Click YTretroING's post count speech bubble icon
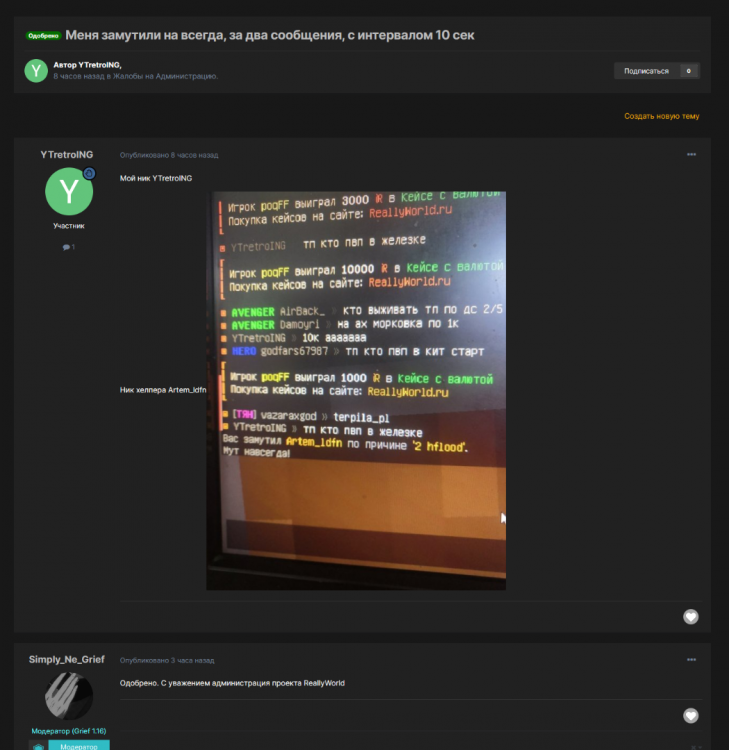Image resolution: width=729 pixels, height=750 pixels. coord(68,247)
